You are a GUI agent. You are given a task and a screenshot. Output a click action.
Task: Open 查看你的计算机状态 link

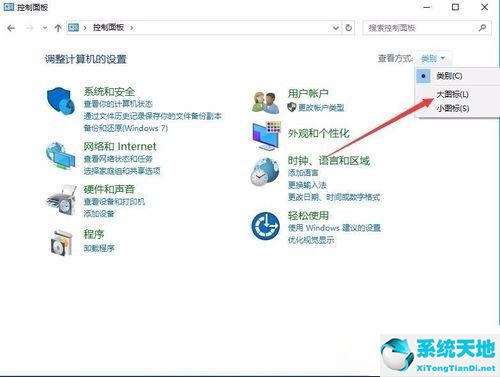pyautogui.click(x=118, y=104)
